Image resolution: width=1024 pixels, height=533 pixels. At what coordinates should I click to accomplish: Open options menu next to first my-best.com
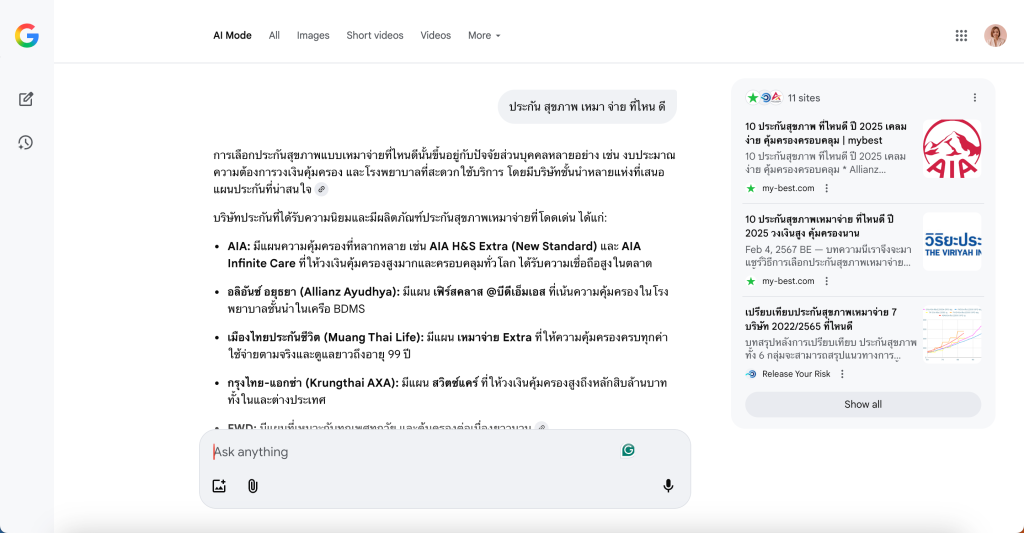pos(827,188)
